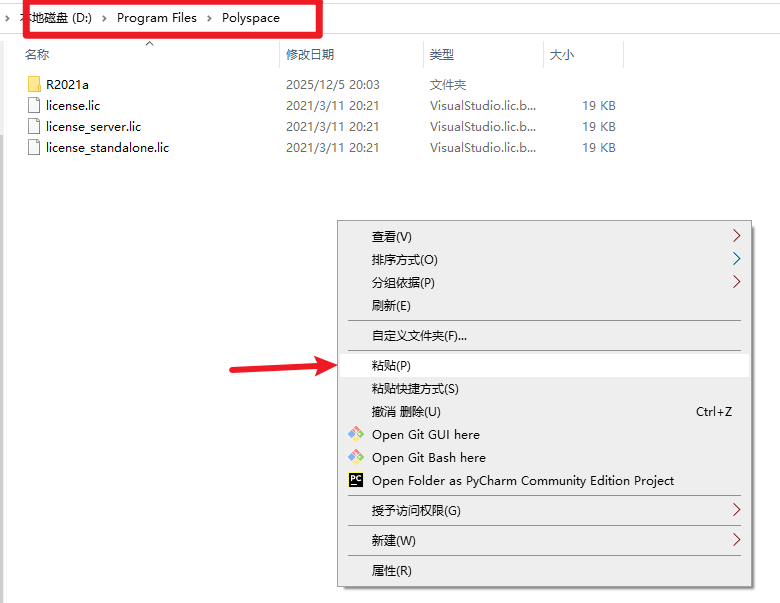
Task: Choose 粘贴(P) from the context menu
Action: [x=544, y=366]
